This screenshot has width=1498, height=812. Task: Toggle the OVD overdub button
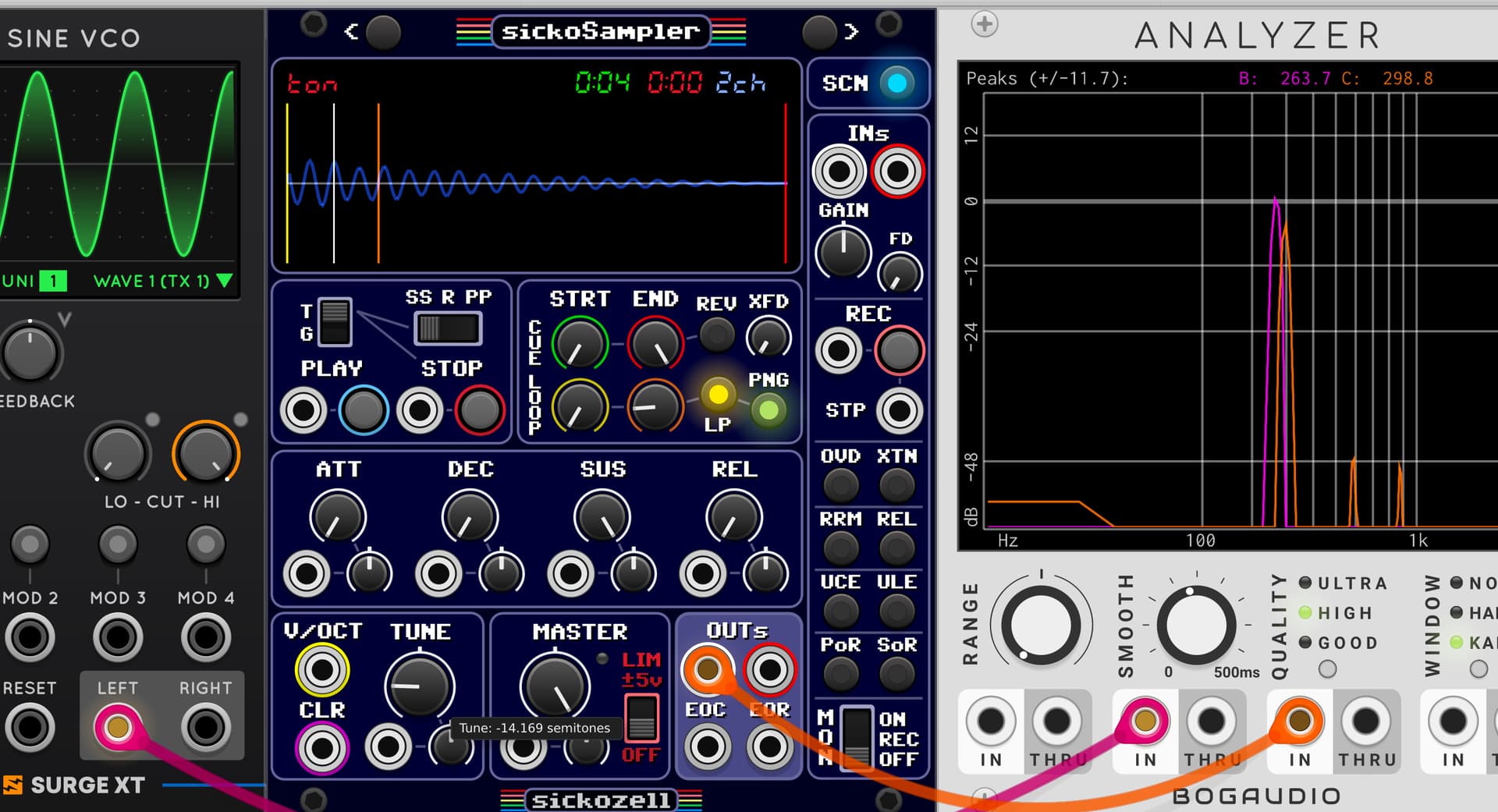click(x=840, y=485)
